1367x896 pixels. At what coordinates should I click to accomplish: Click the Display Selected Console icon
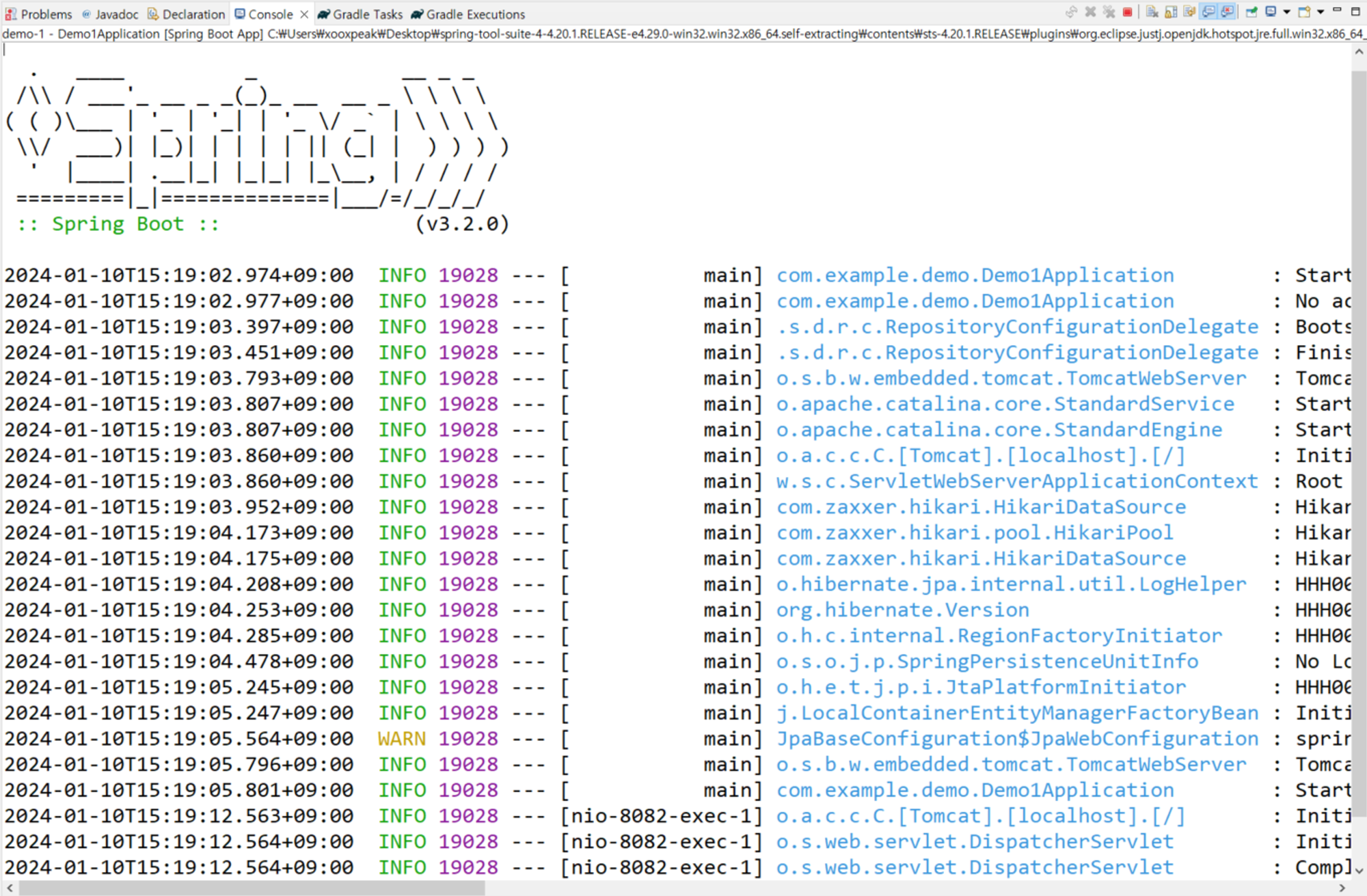pos(1271,12)
